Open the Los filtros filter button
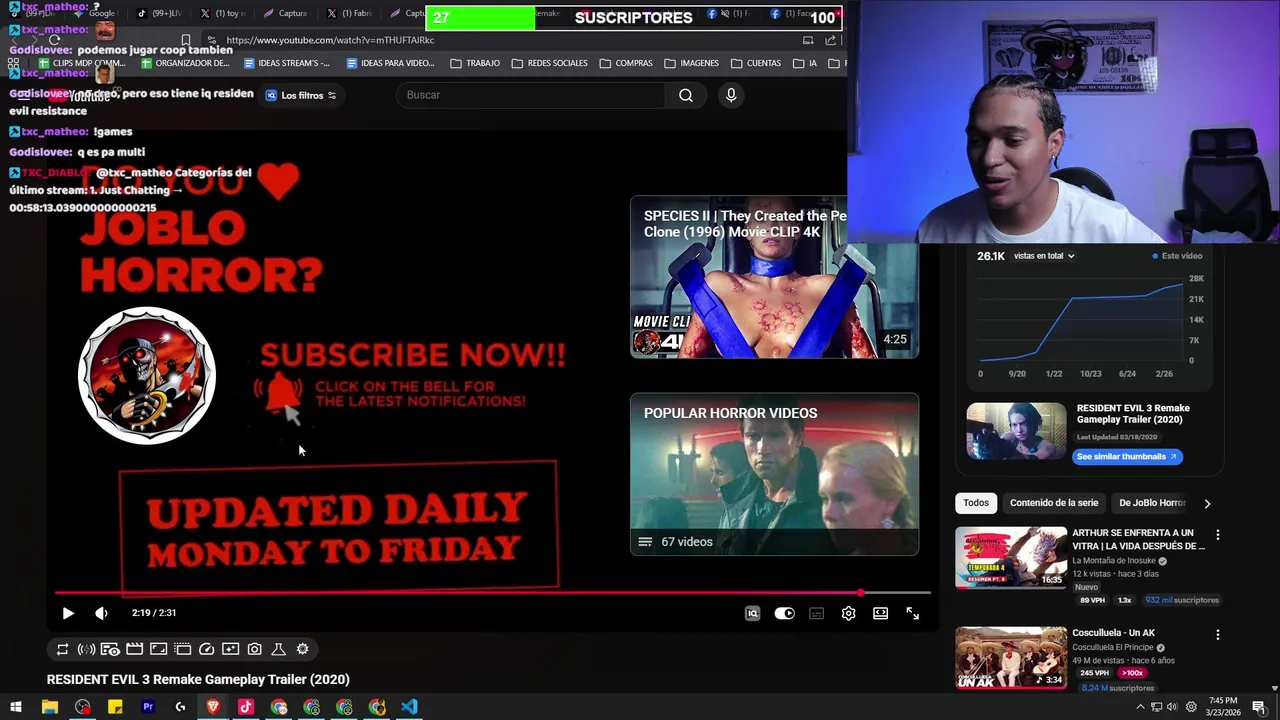 tap(301, 95)
